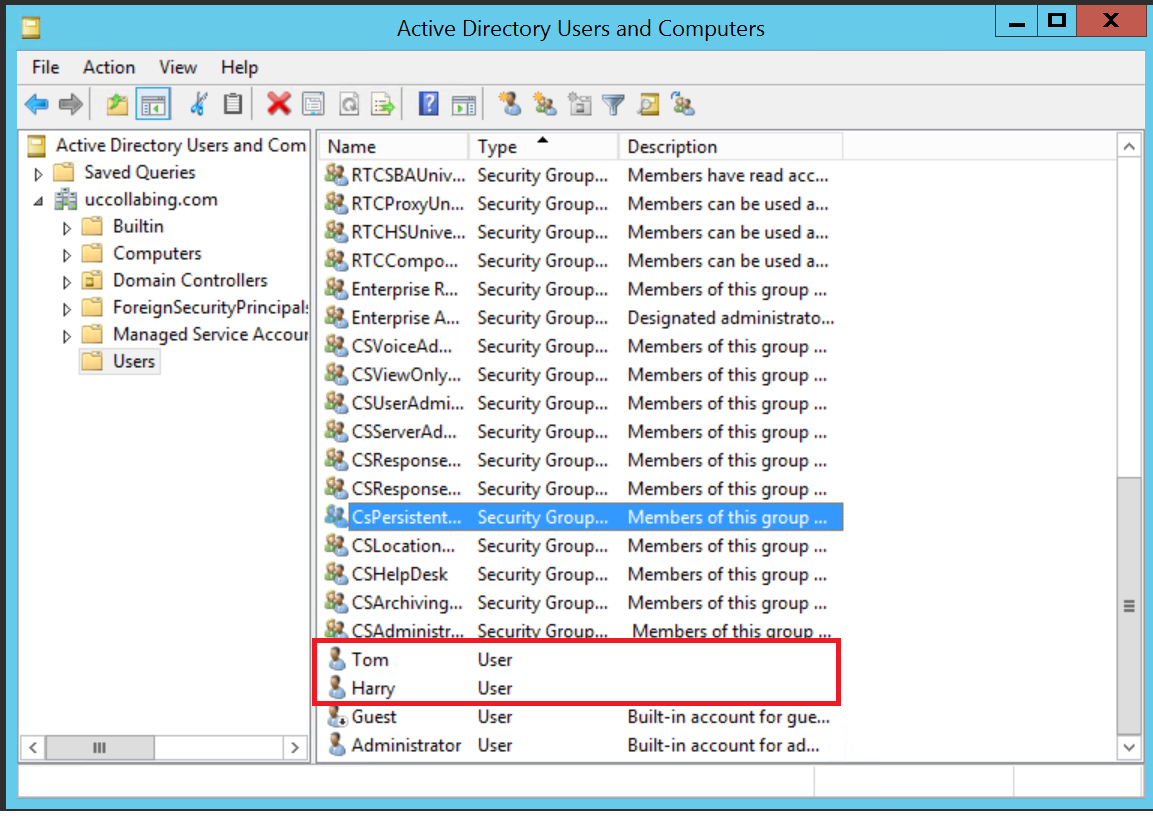Open the blue Help question-mark icon
This screenshot has width=1153, height=826.
point(428,104)
